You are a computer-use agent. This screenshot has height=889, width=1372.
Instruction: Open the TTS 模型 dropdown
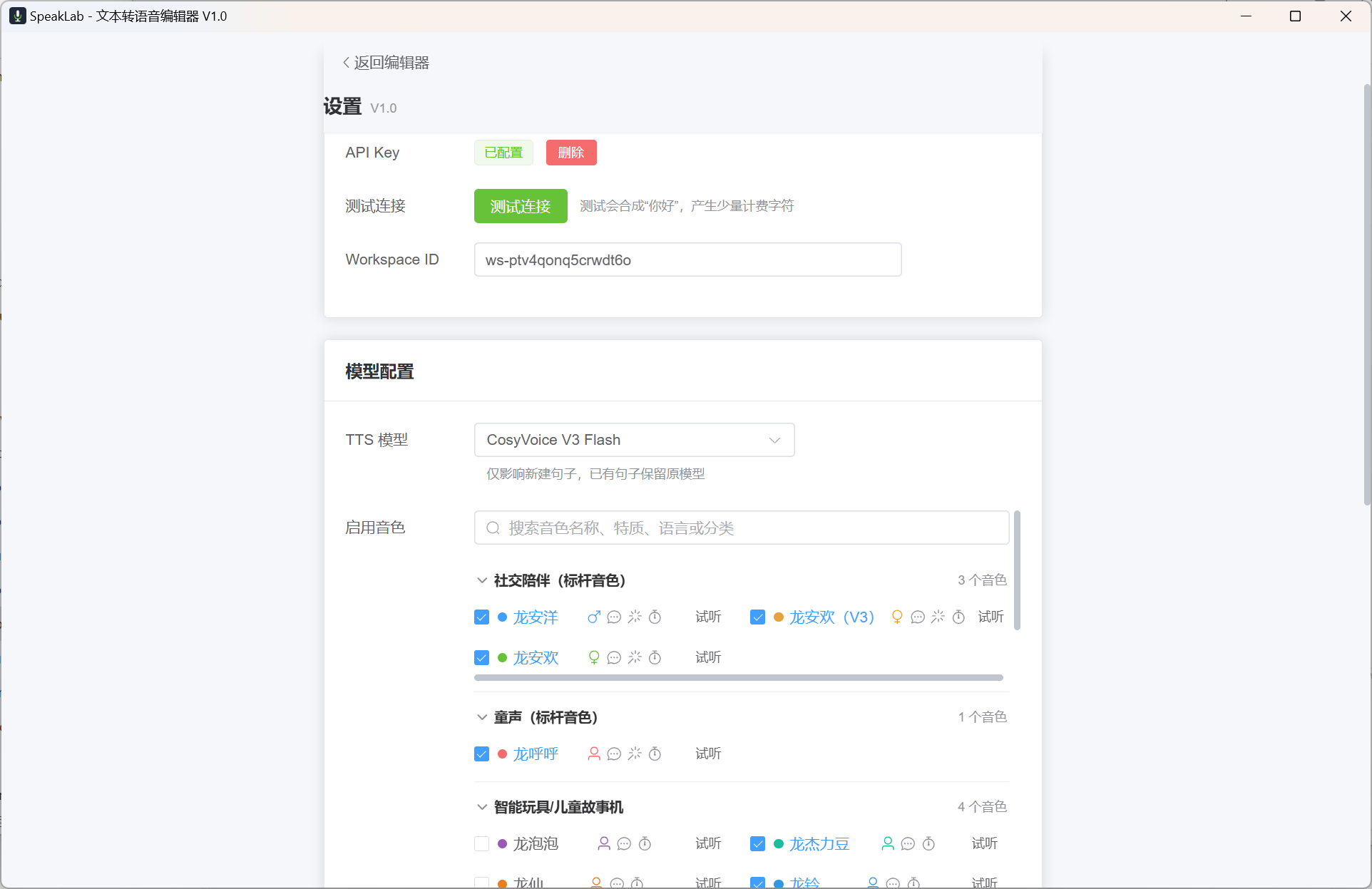(x=634, y=440)
